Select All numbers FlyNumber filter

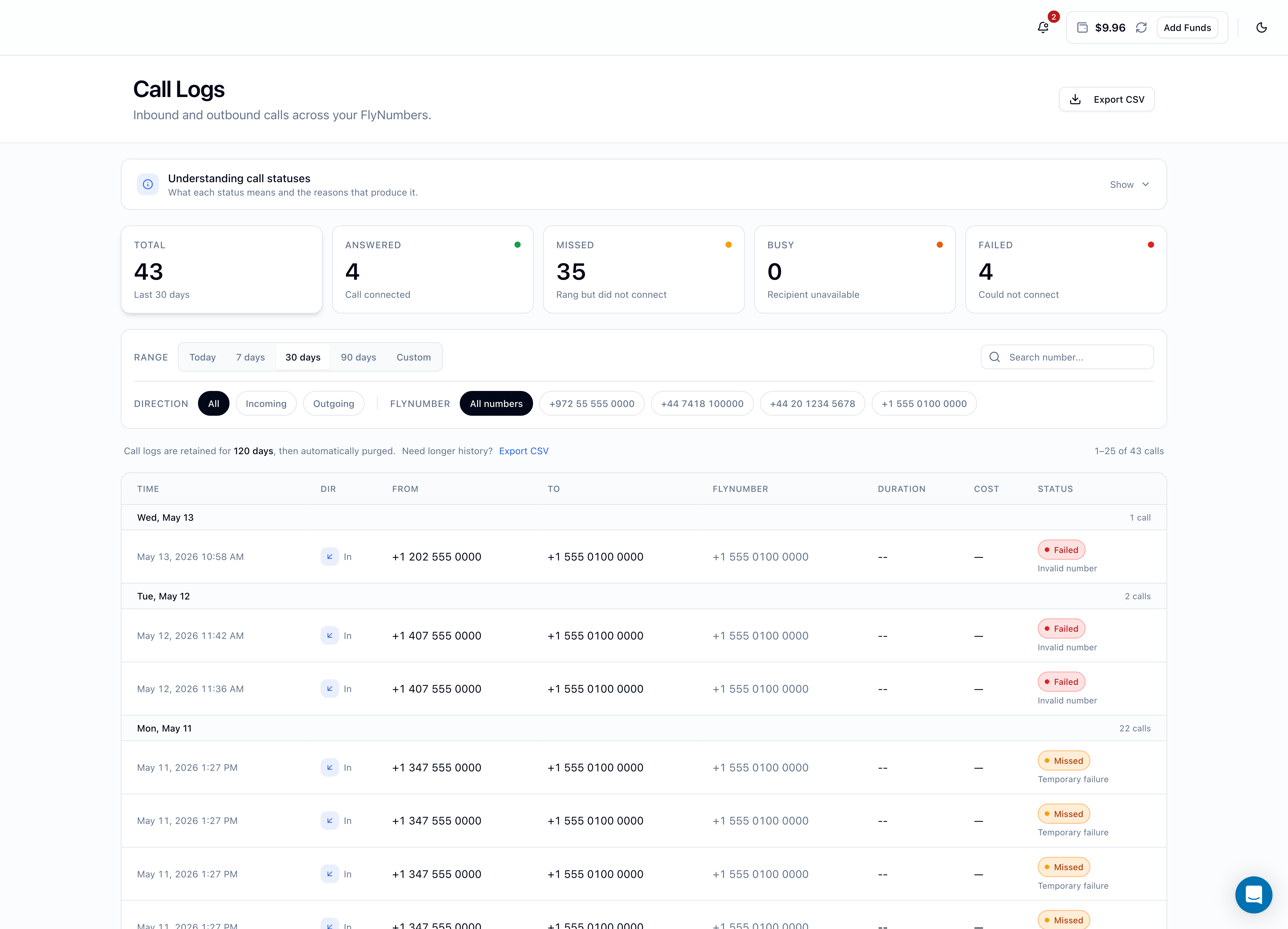click(x=496, y=404)
